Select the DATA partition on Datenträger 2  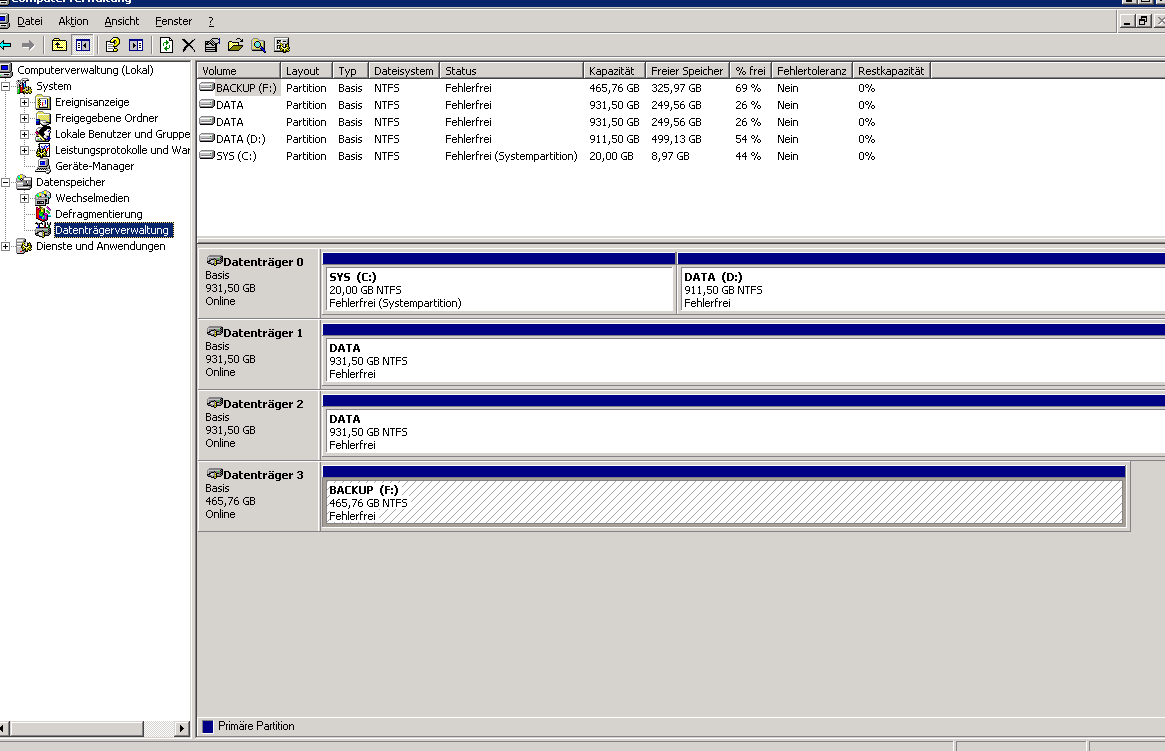pyautogui.click(x=744, y=425)
